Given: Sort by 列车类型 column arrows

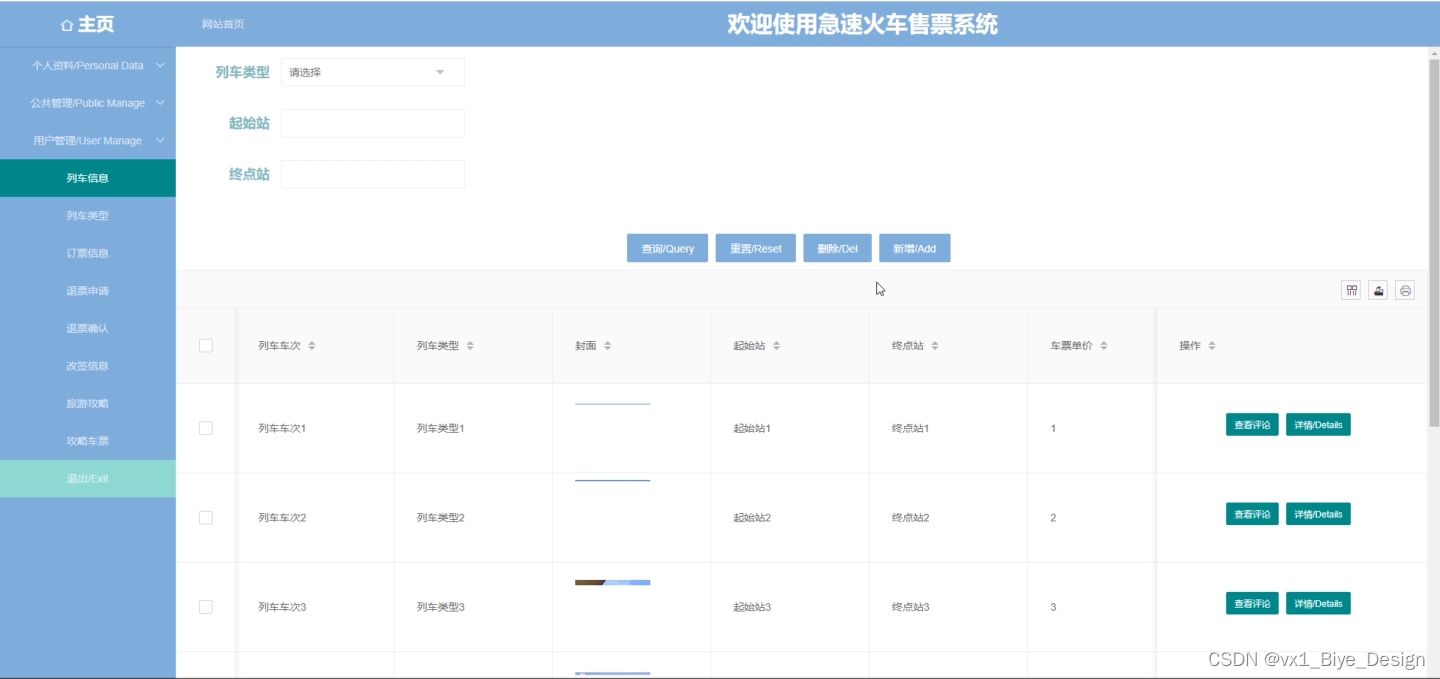Looking at the screenshot, I should click(470, 346).
